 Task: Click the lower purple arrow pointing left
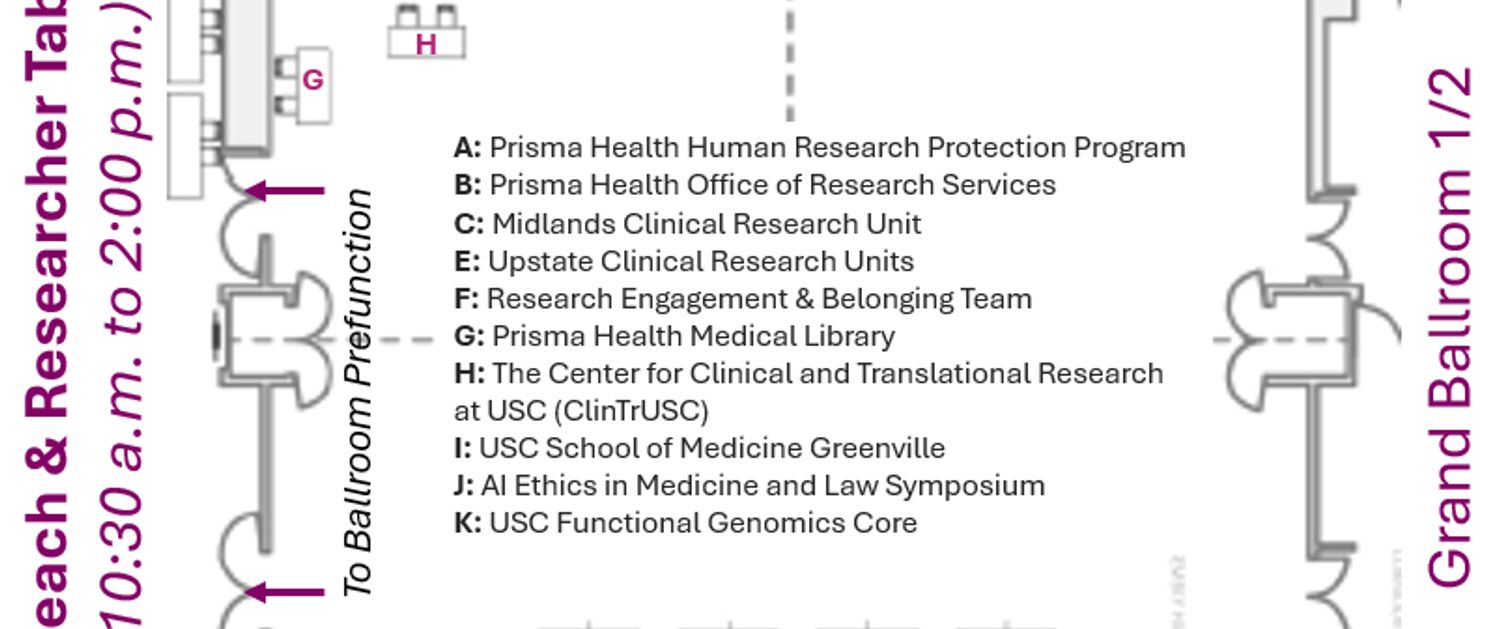coord(285,592)
